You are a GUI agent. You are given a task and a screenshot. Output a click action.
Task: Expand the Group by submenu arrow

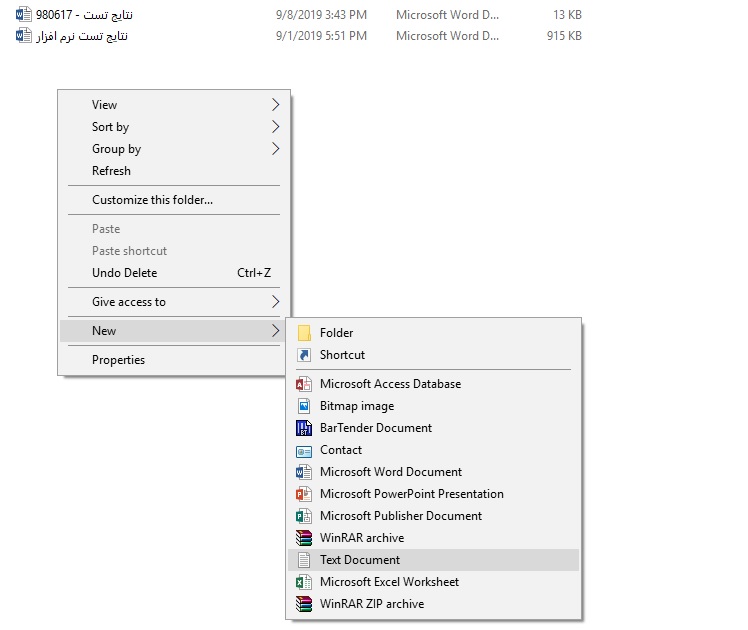click(275, 148)
